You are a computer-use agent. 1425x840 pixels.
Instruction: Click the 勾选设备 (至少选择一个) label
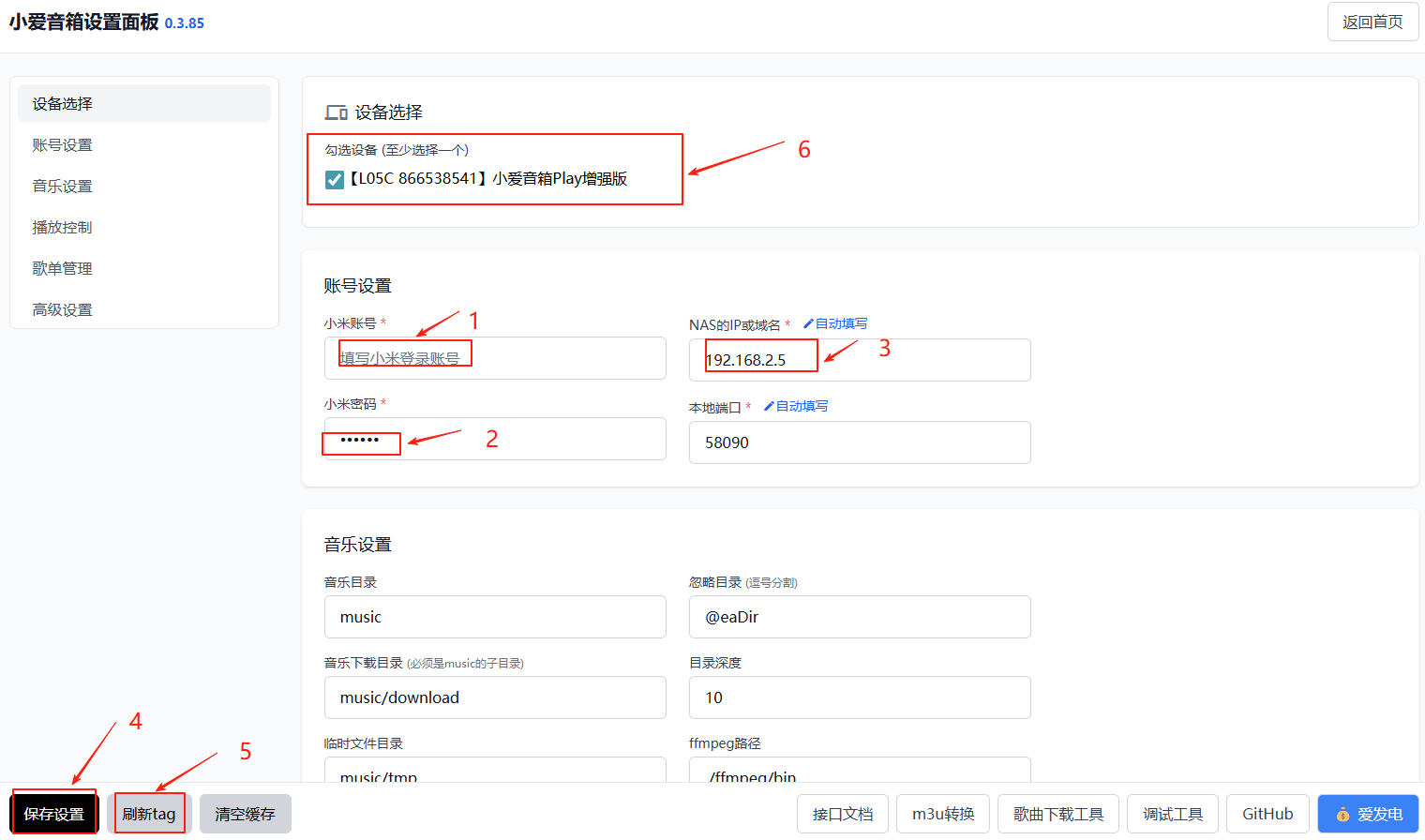coord(397,150)
